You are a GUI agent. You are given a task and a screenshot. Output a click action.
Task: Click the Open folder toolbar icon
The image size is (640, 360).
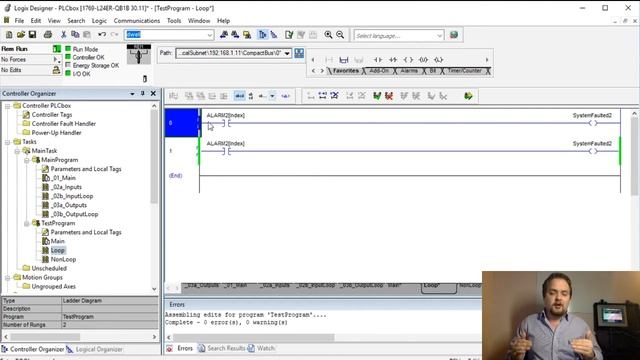20,35
